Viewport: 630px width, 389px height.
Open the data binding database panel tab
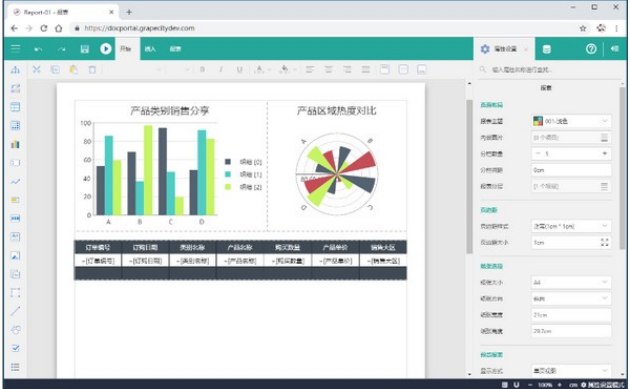pos(546,49)
